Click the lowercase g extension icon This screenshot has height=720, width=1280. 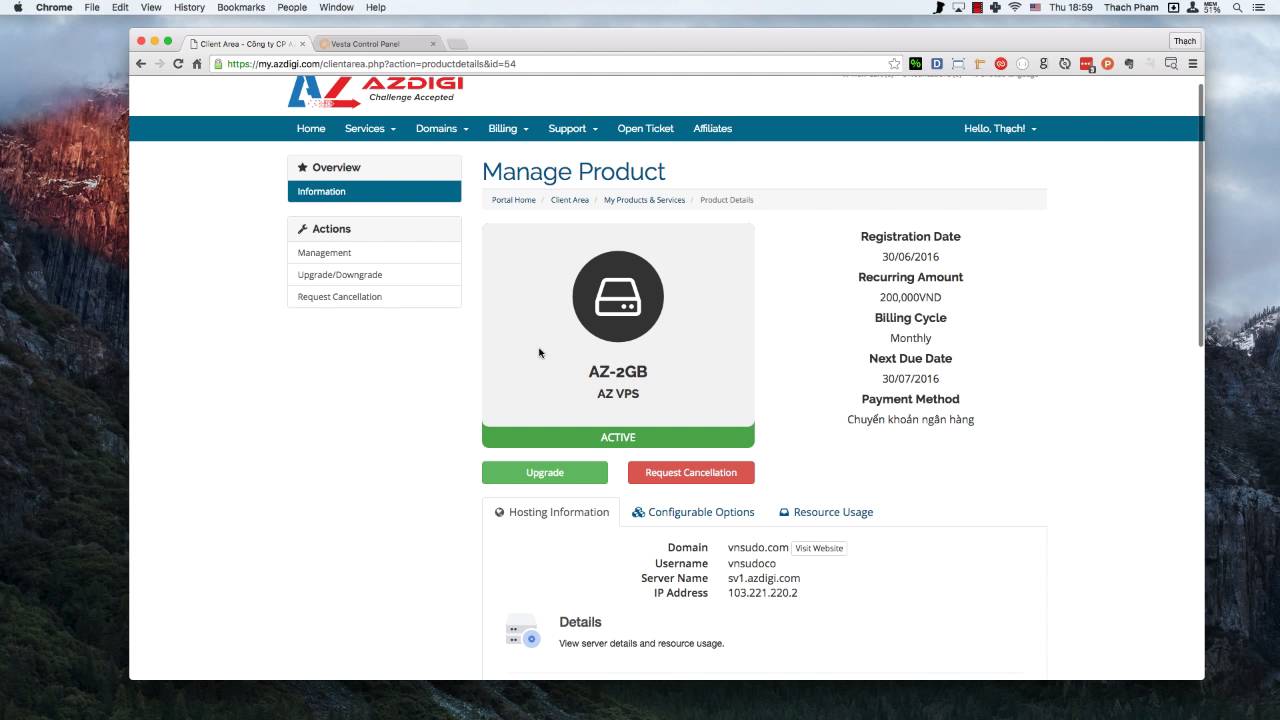click(1044, 63)
